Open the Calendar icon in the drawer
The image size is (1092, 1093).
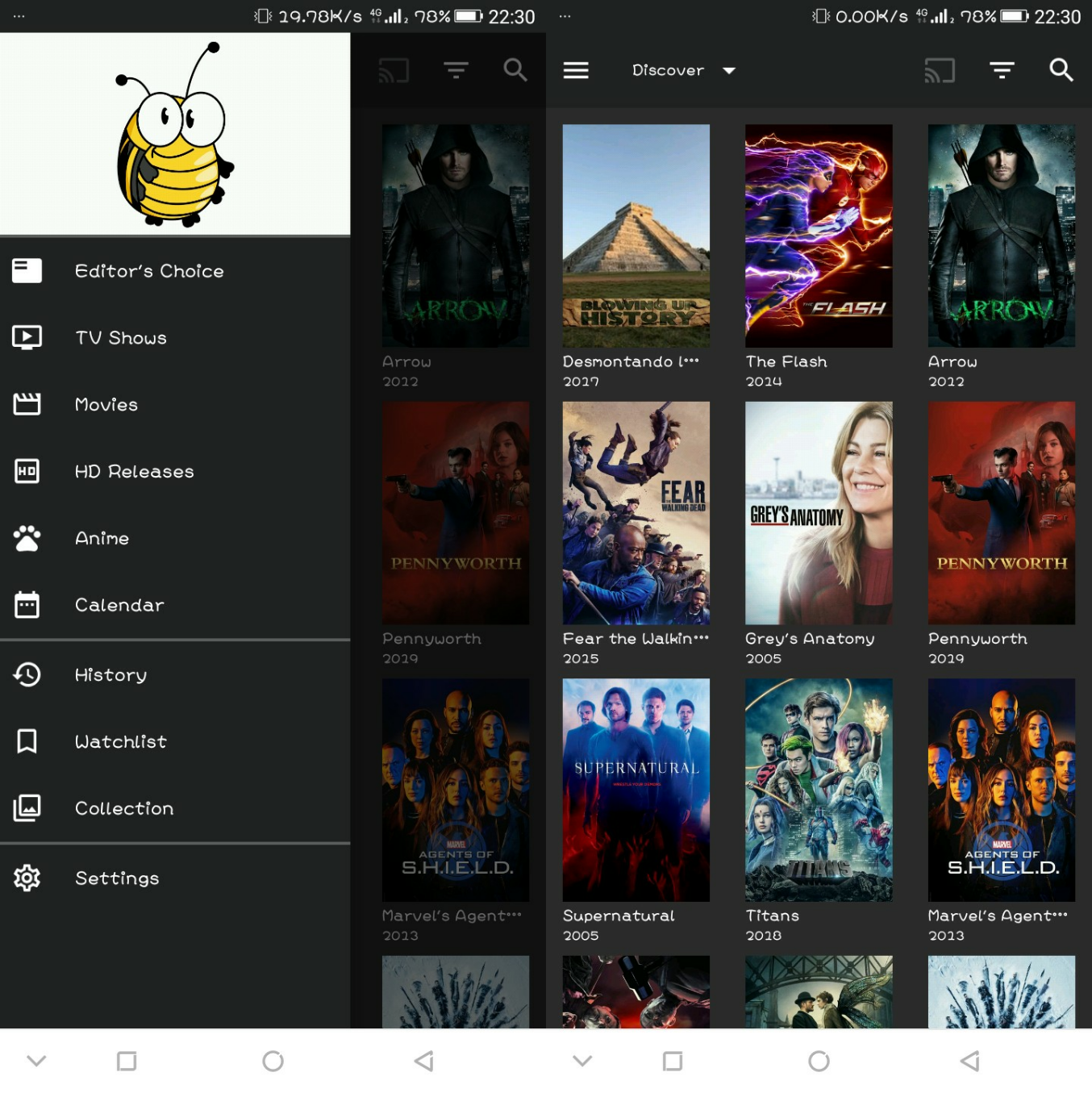[x=27, y=604]
